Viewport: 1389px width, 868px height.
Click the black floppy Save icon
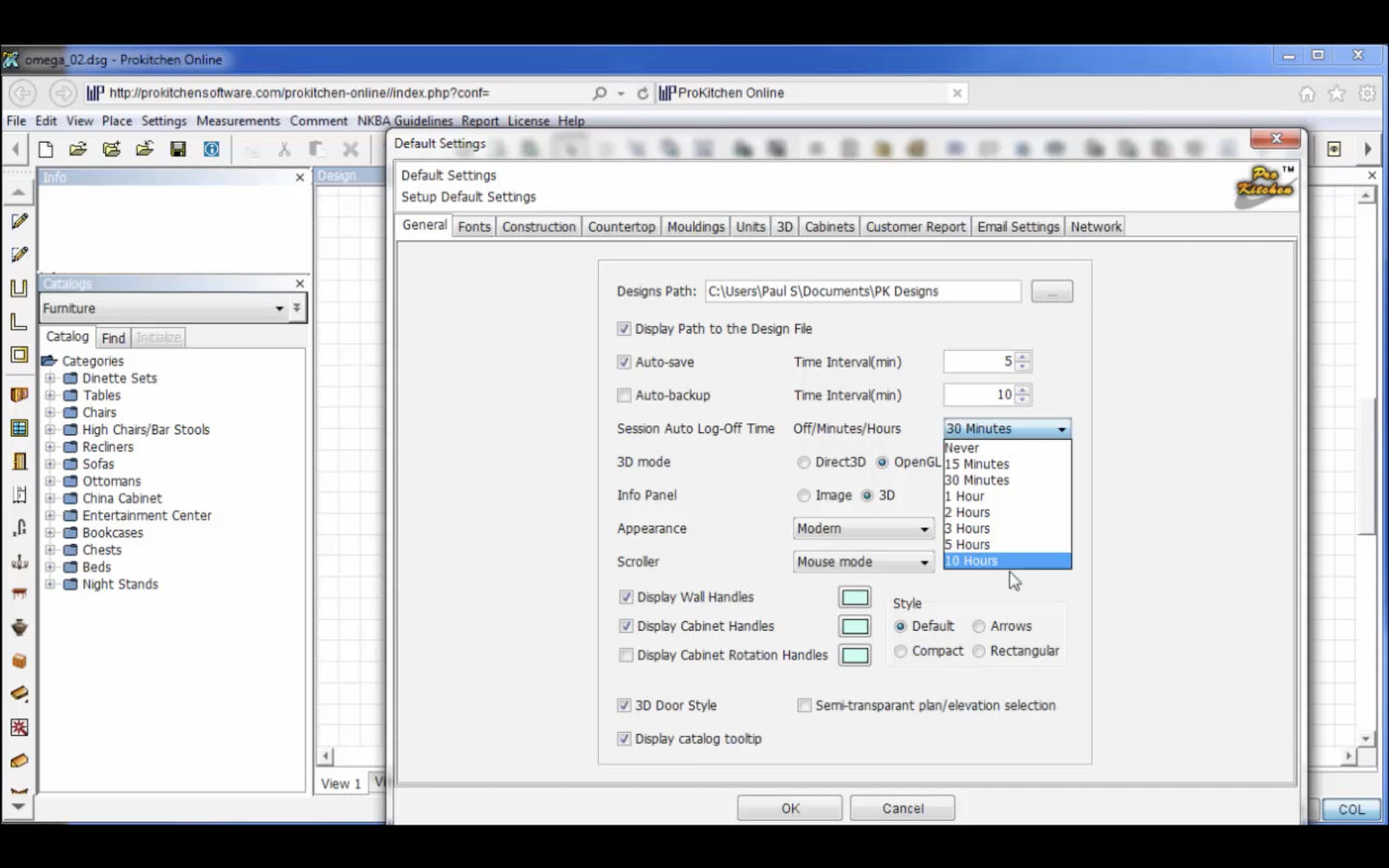(177, 149)
